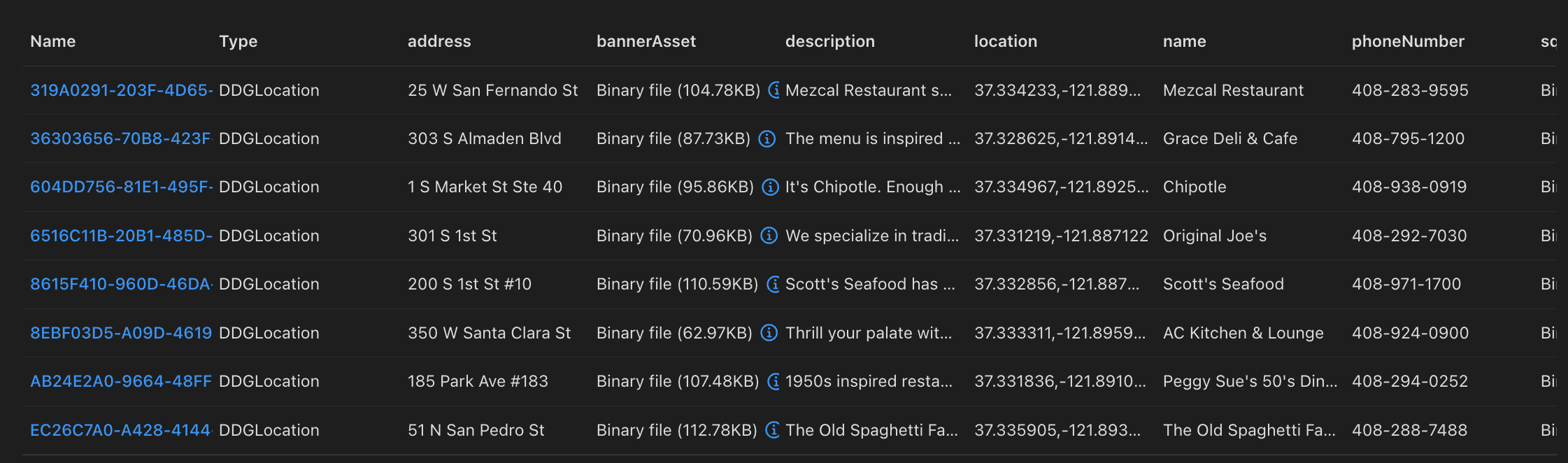This screenshot has width=1568, height=463.
Task: Open the info icon for the 87.73KB binary file
Action: [x=767, y=138]
